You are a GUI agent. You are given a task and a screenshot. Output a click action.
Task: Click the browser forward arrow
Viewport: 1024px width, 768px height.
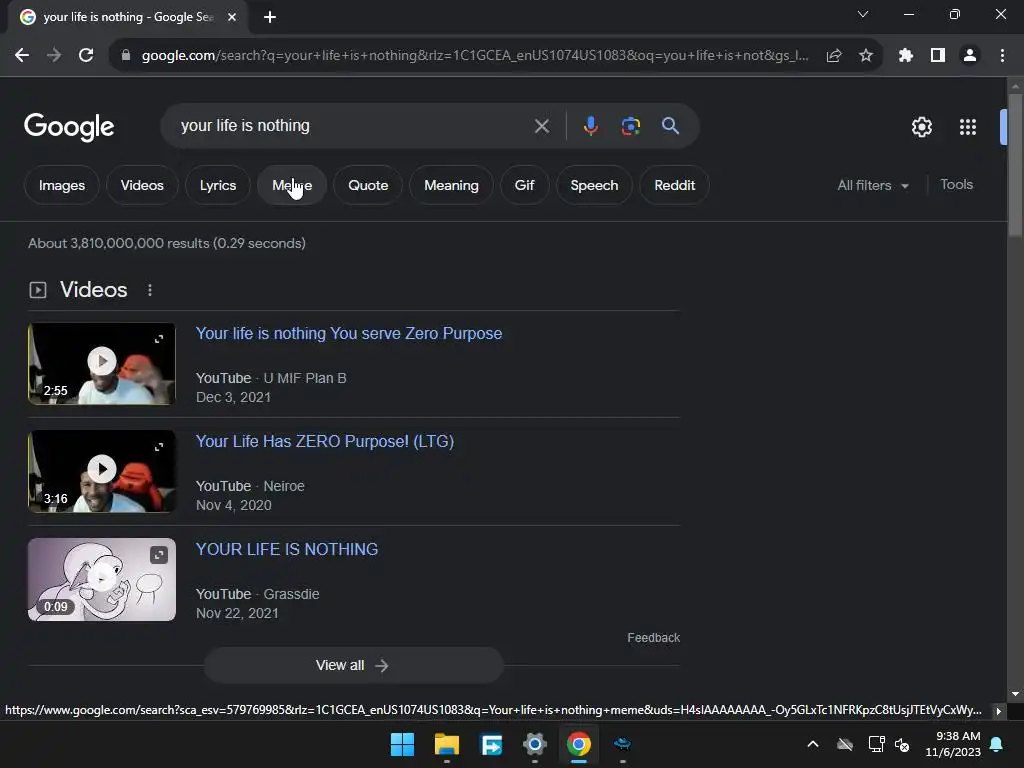pyautogui.click(x=54, y=56)
